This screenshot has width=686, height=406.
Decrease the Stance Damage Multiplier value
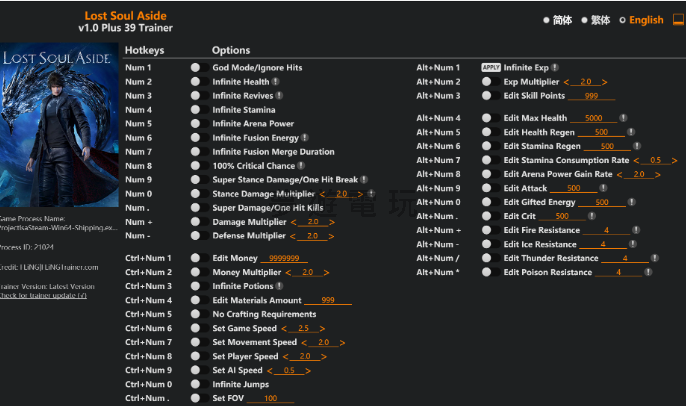coord(322,194)
